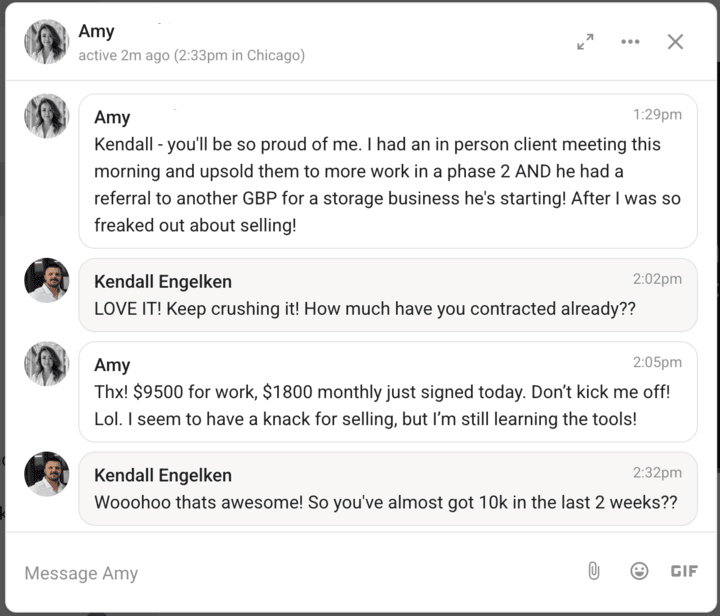Click the 1:29pm message timestamp
Screen dimensions: 720x616
point(657,115)
